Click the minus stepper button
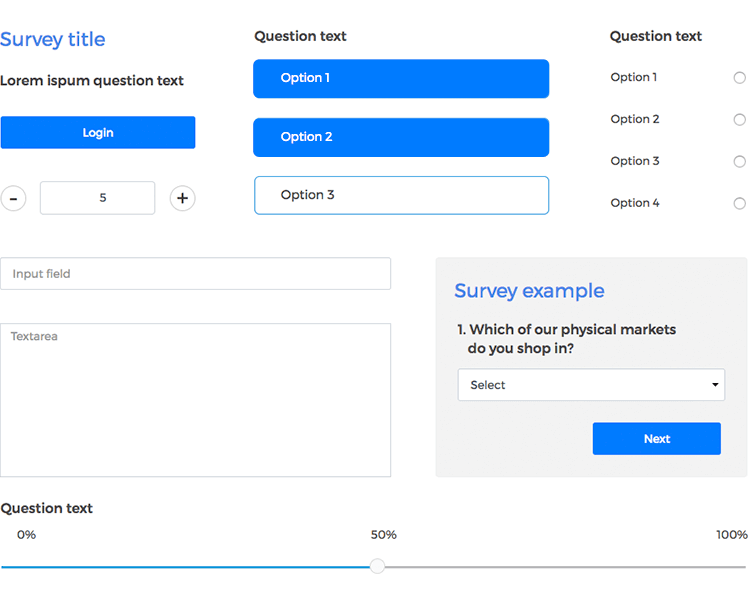This screenshot has height=600, width=750. coord(13,198)
